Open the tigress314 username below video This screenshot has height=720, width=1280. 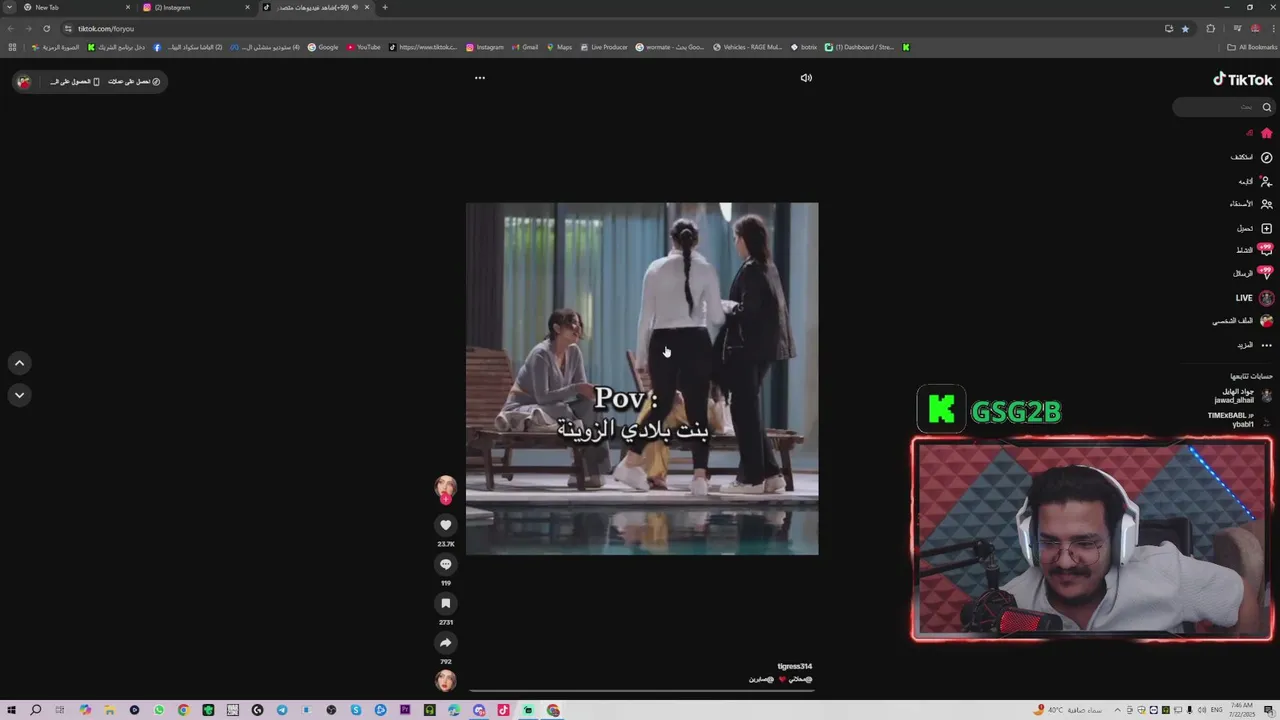(795, 666)
